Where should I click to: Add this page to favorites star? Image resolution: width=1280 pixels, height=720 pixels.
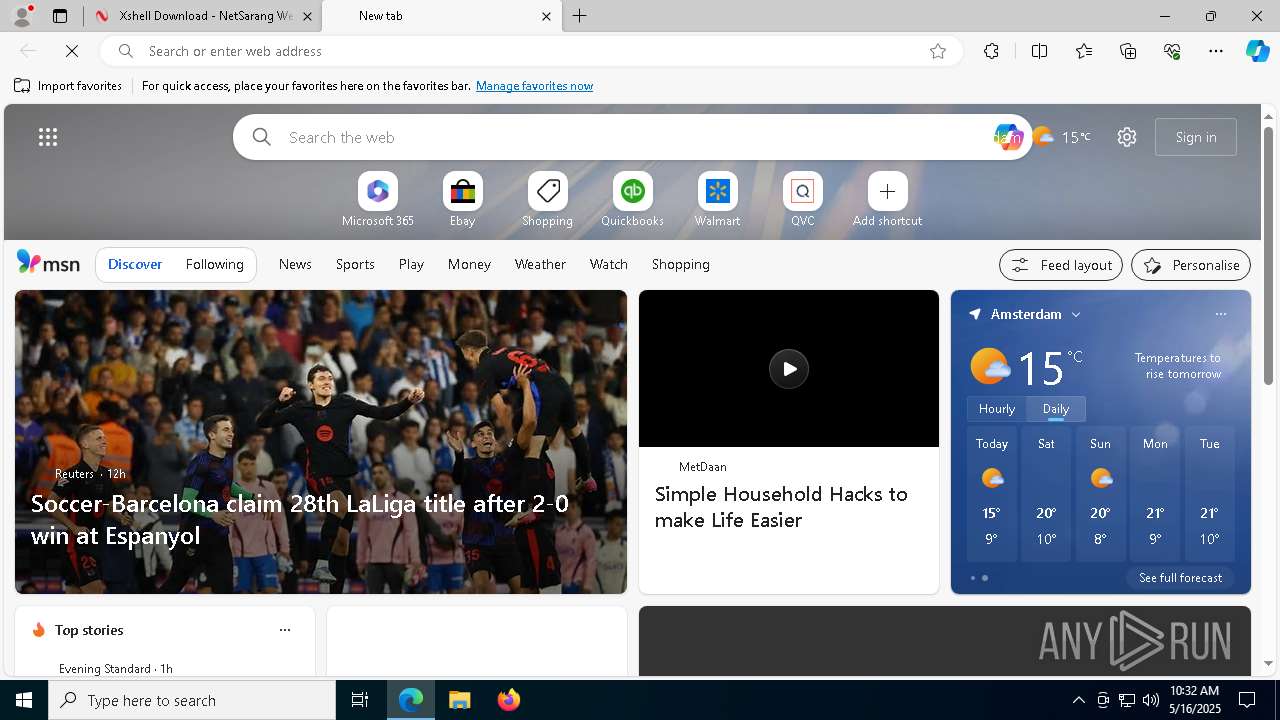pyautogui.click(x=938, y=51)
